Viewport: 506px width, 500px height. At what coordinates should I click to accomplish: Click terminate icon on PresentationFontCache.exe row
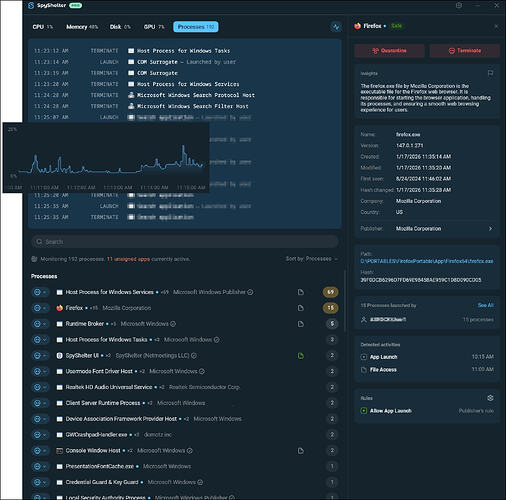(x=37, y=466)
